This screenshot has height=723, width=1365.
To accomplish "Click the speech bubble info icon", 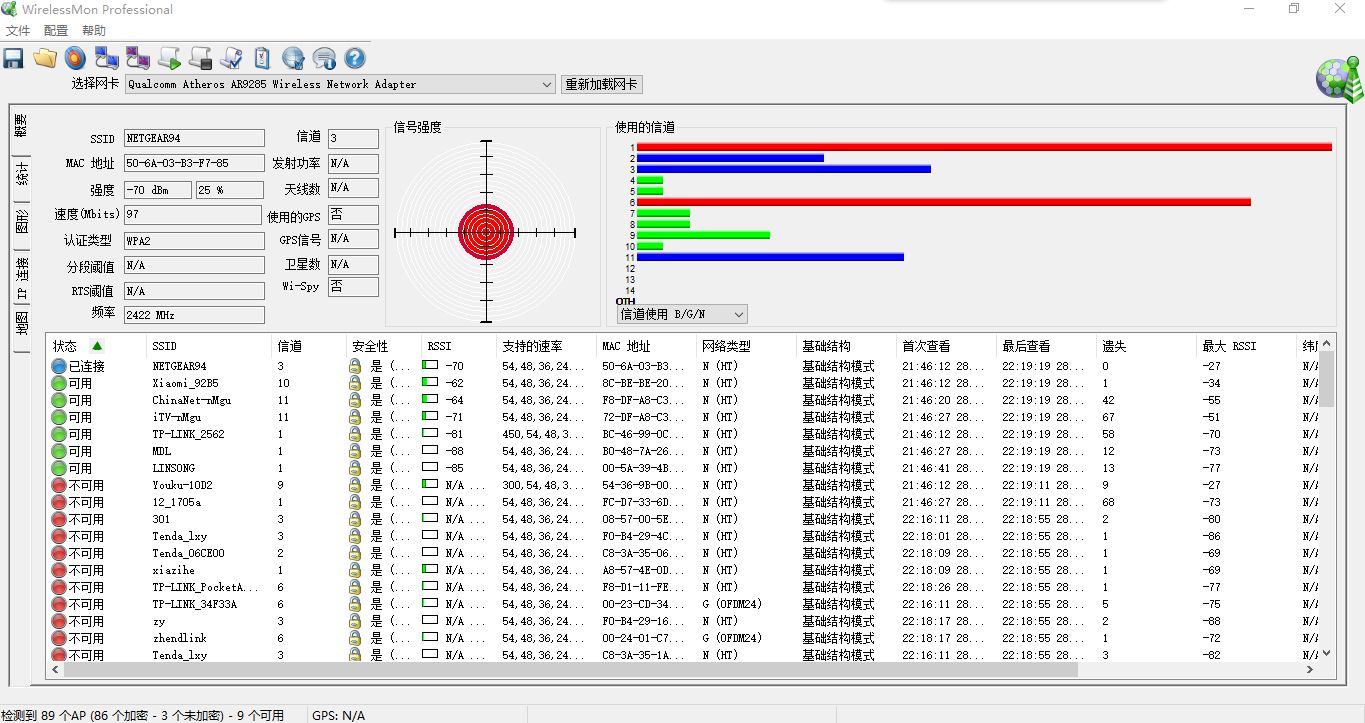I will [x=324, y=58].
